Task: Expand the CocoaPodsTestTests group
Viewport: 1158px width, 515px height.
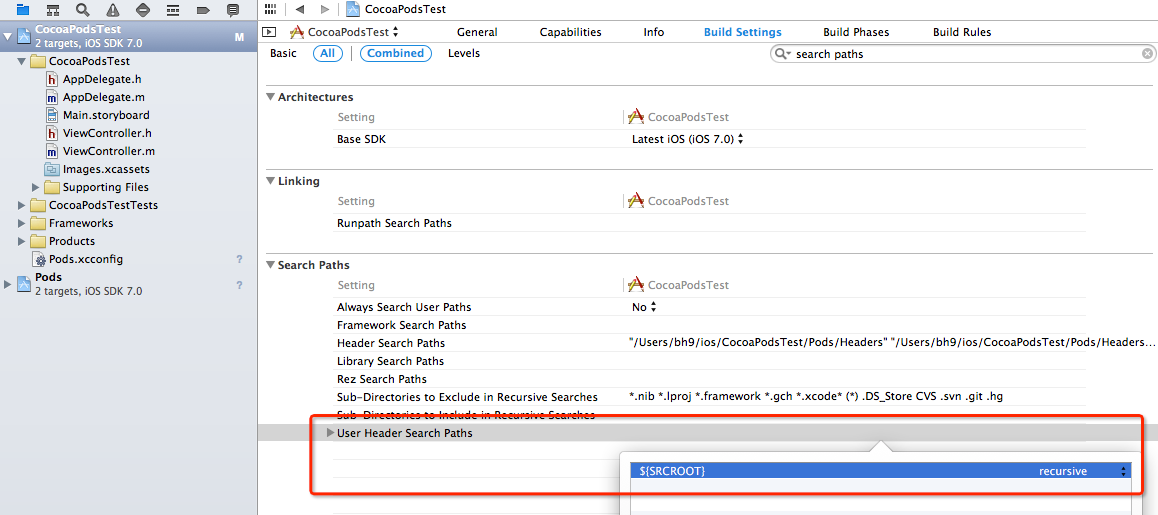Action: pos(21,205)
